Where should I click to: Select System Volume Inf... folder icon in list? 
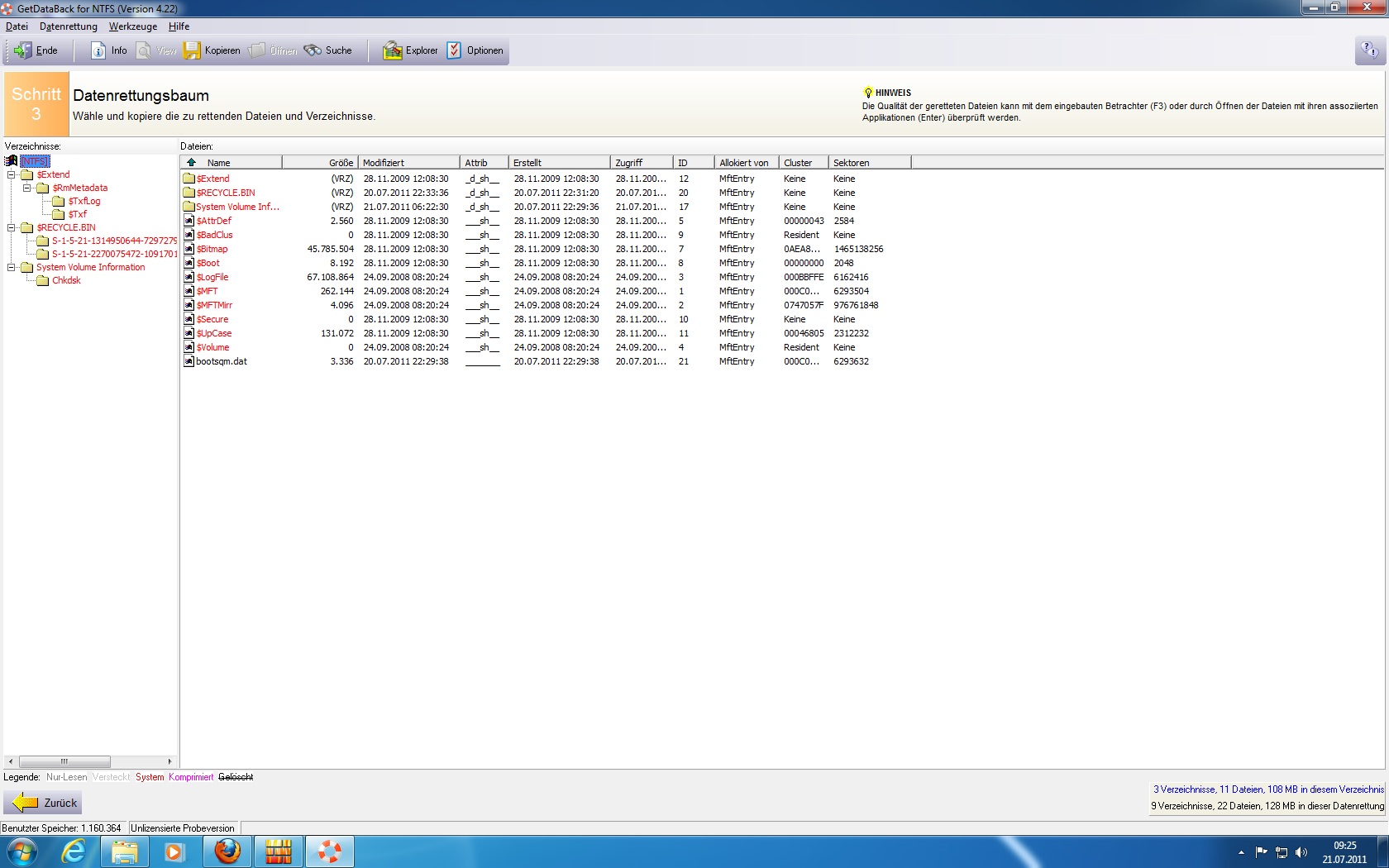pos(189,207)
